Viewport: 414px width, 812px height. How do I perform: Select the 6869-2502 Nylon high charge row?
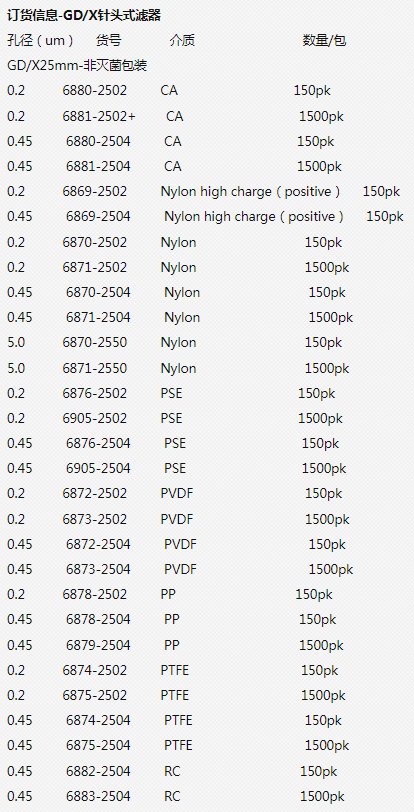[x=204, y=192]
